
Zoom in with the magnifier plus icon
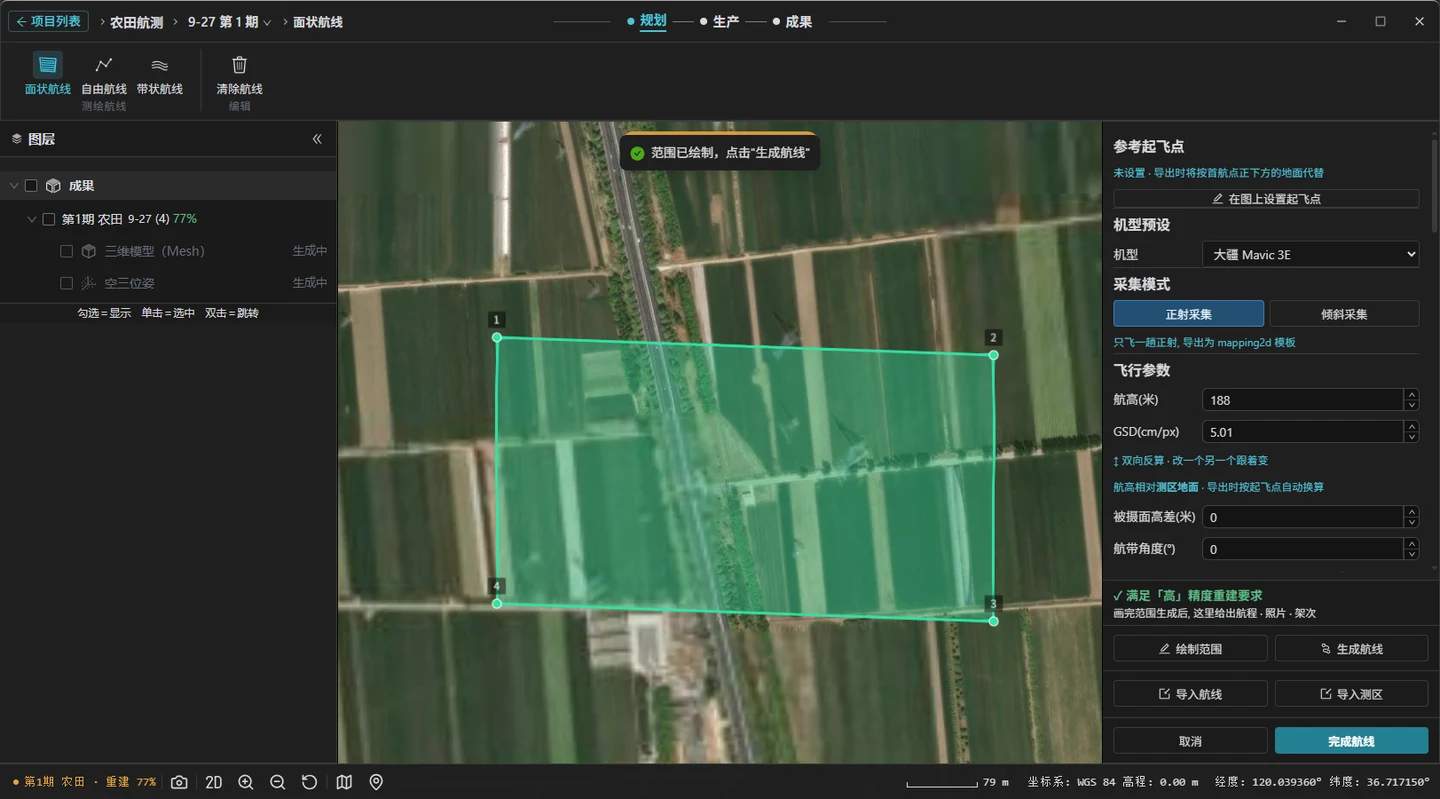pos(246,782)
